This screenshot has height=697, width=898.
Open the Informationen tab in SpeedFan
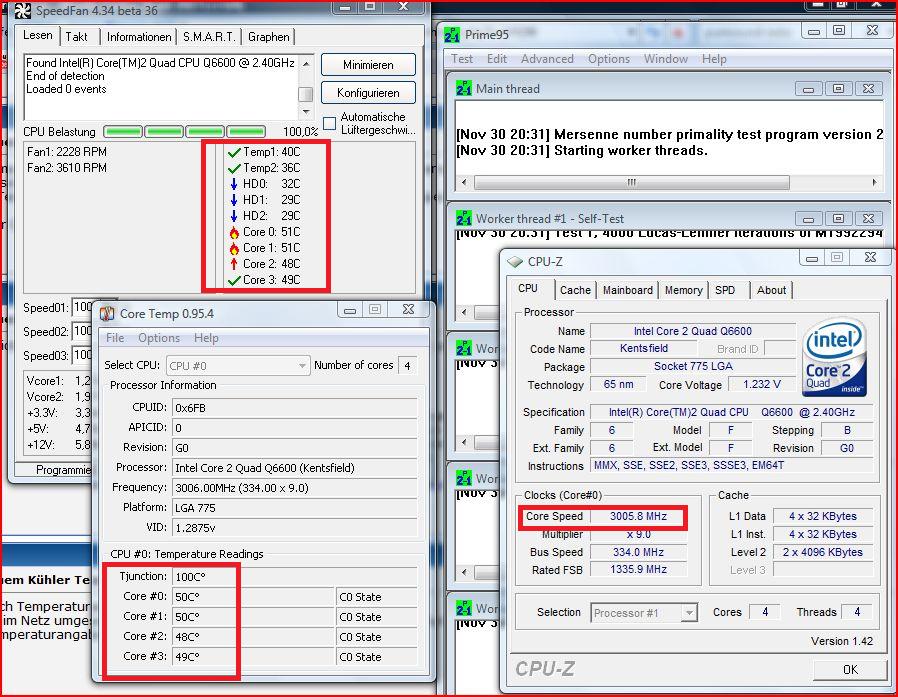tap(139, 37)
